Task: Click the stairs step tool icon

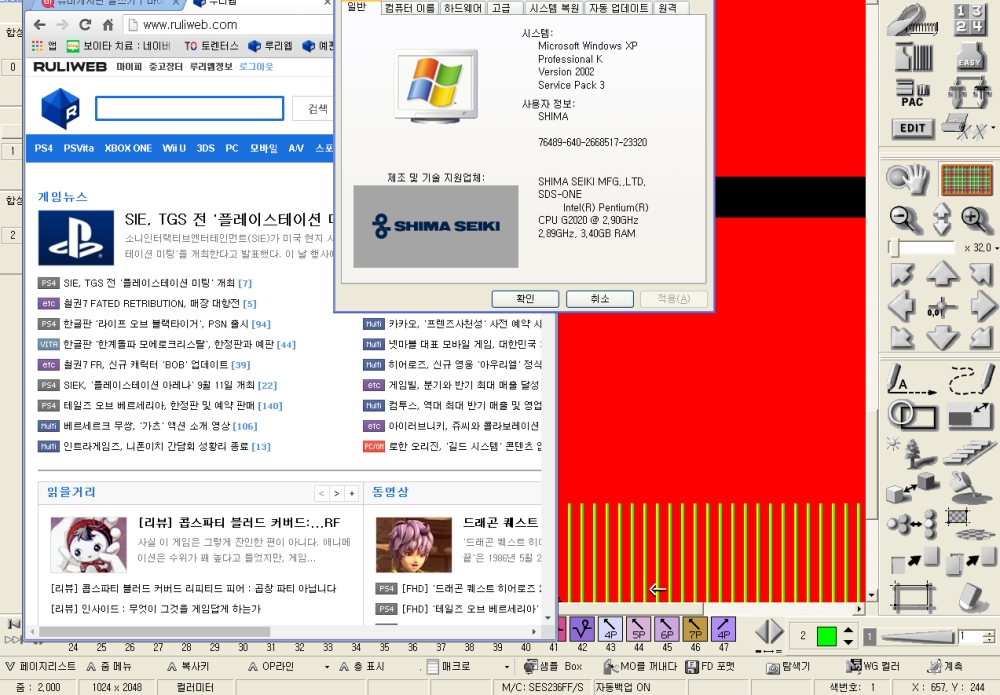Action: point(969,453)
